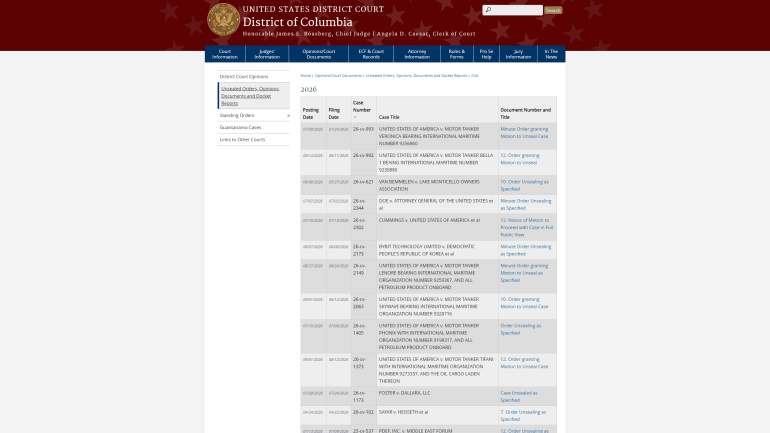The image size is (770, 433).
Task: Sort by Case Number column arrow
Action: pos(355,117)
